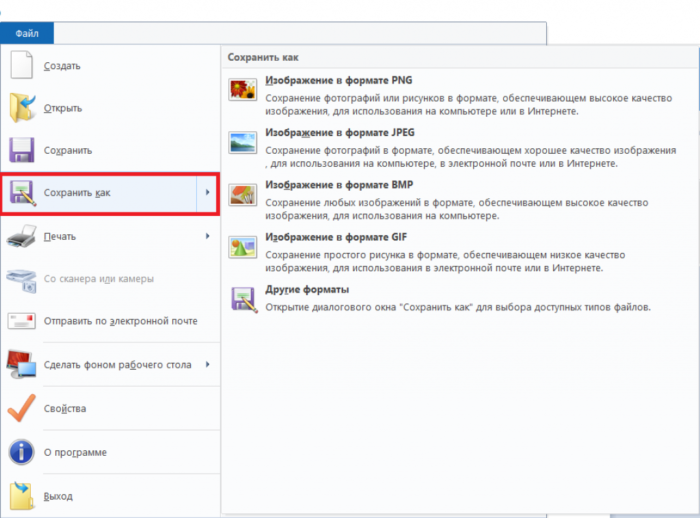Click the JPEG format image icon
Viewport: 700px width, 518px height.
242,141
